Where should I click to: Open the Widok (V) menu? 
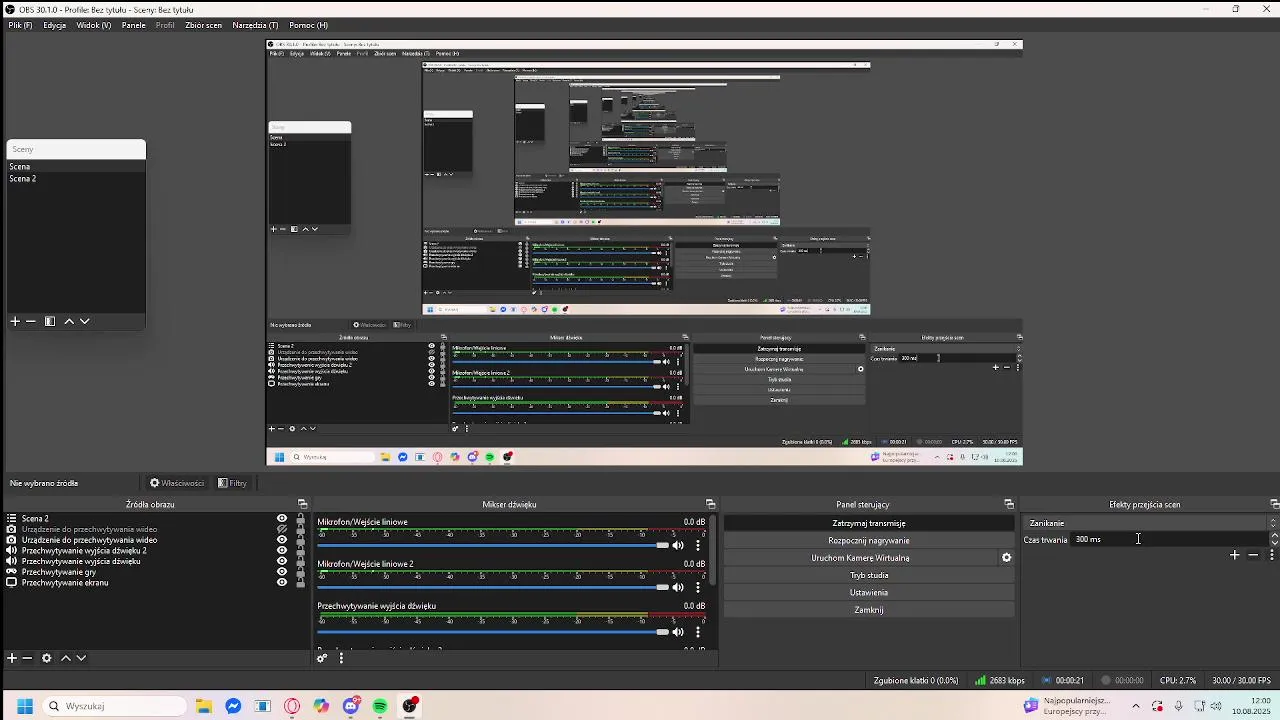click(94, 25)
